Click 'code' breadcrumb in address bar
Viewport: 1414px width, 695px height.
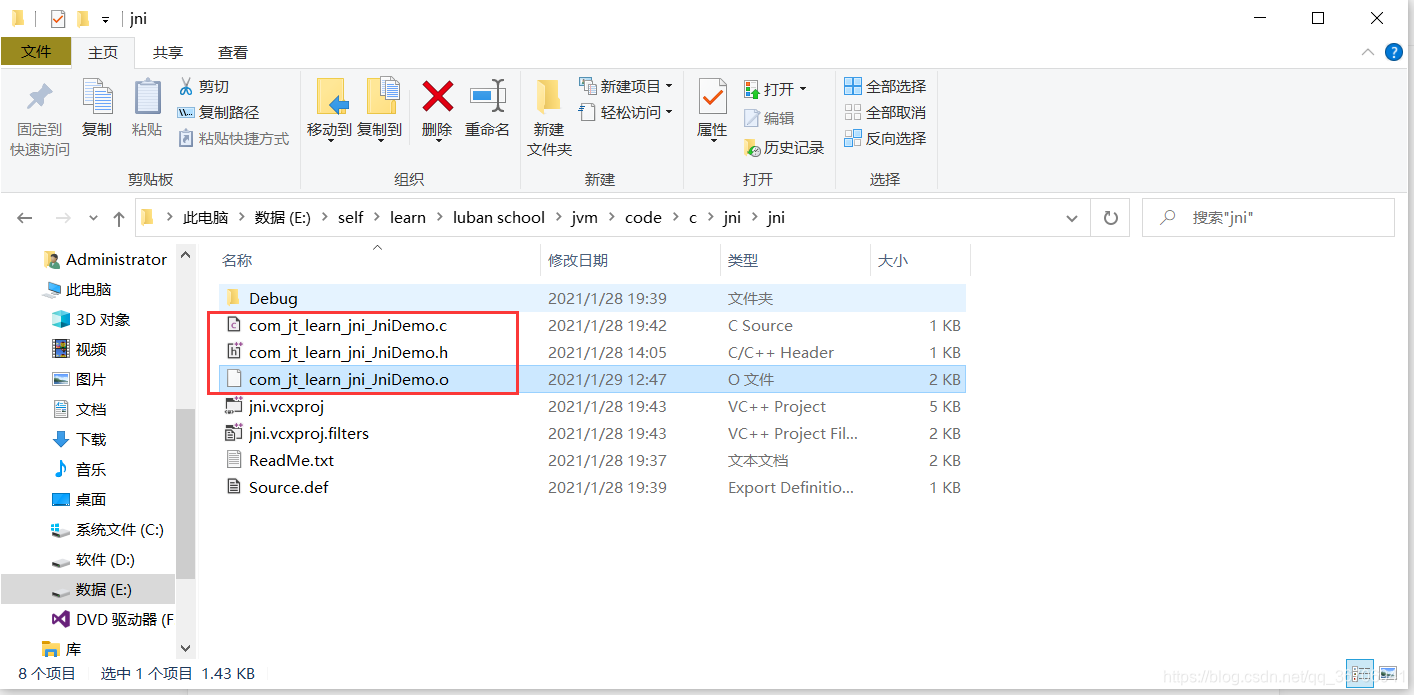coord(643,218)
